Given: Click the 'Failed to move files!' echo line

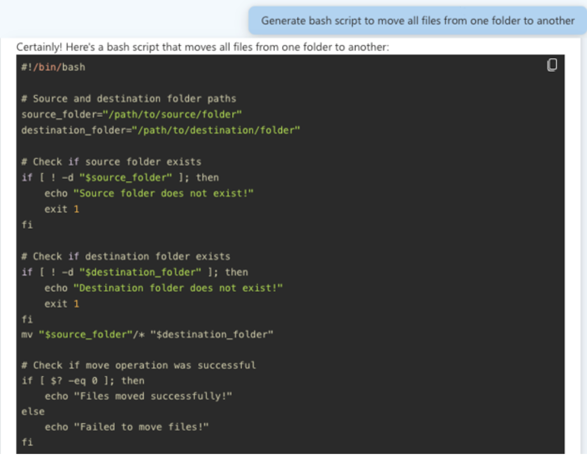Looking at the screenshot, I should [x=127, y=427].
